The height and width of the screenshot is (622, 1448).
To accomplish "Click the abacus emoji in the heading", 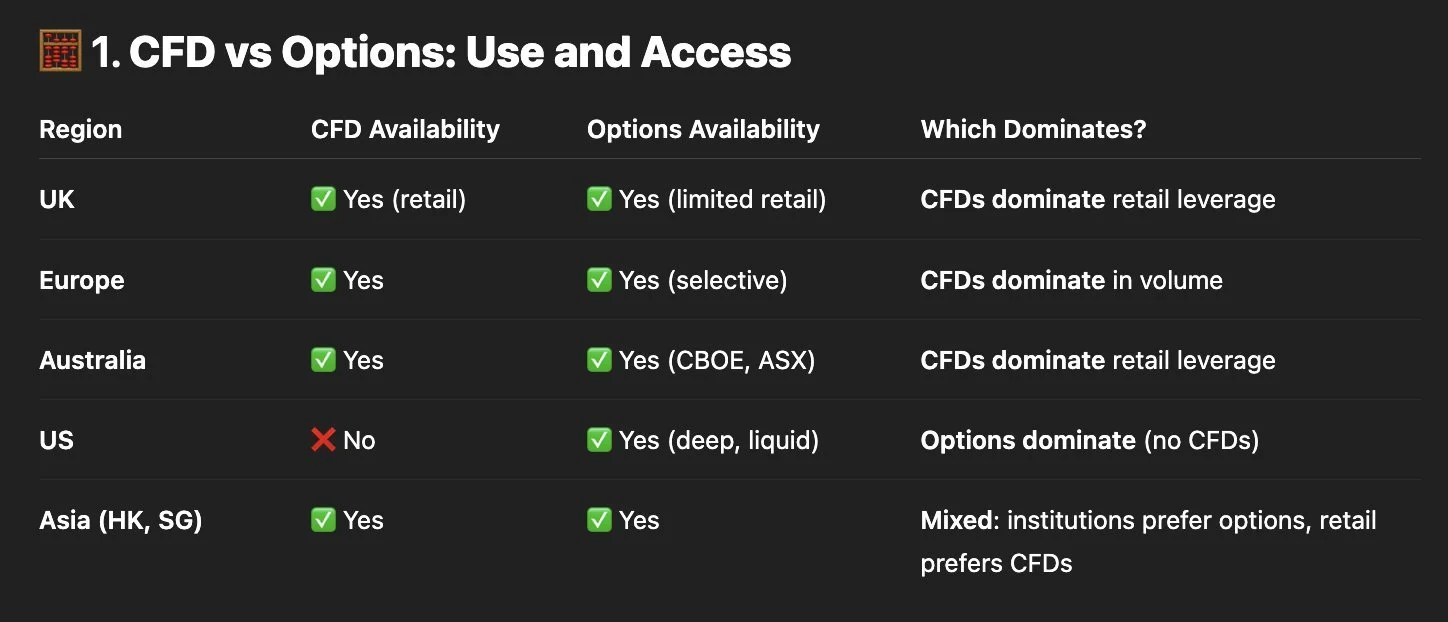I will tap(61, 52).
